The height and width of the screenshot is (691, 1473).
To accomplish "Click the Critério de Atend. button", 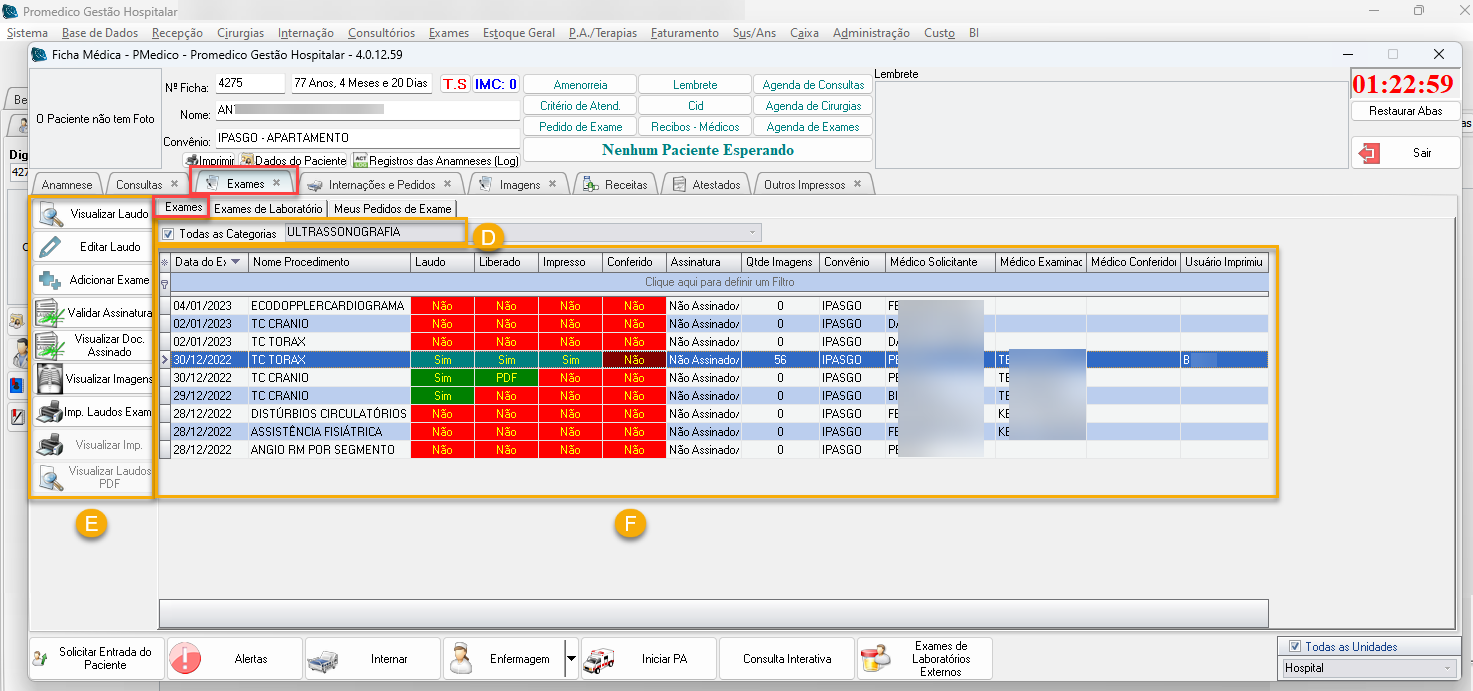I will coord(580,106).
